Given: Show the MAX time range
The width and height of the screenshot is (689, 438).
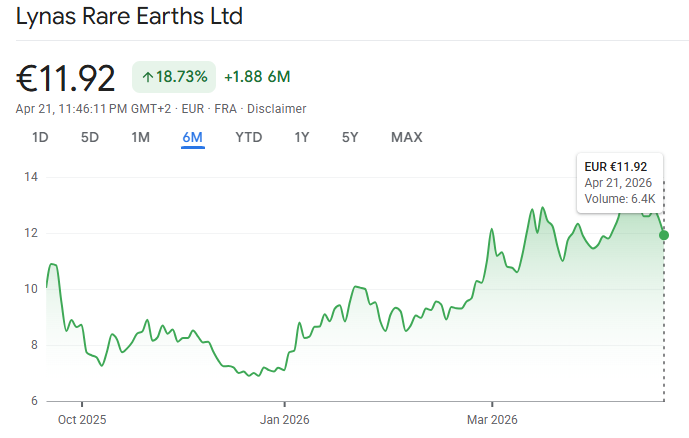Looking at the screenshot, I should 406,138.
